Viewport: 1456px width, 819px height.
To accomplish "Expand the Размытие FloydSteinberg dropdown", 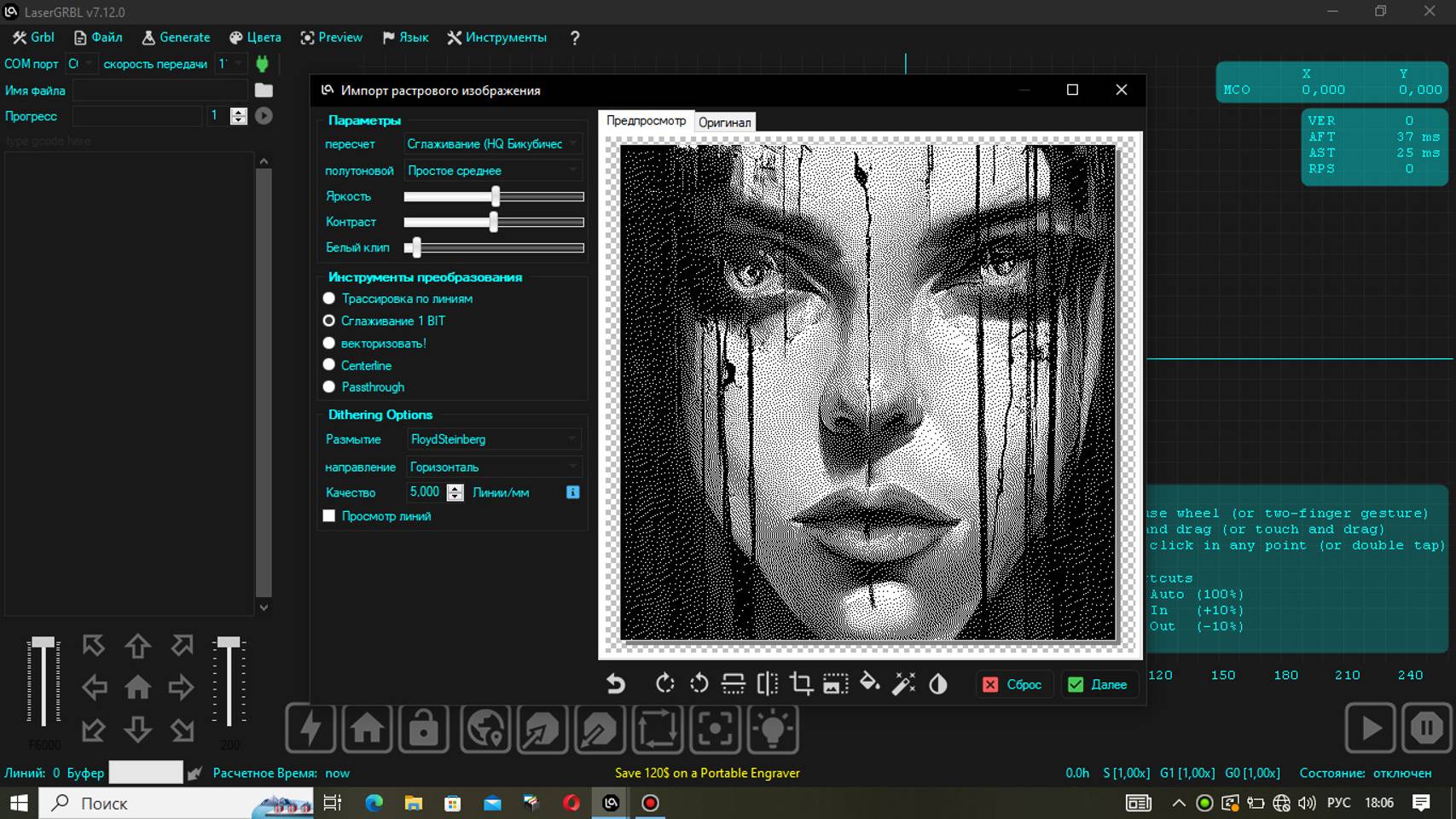I will 493,439.
